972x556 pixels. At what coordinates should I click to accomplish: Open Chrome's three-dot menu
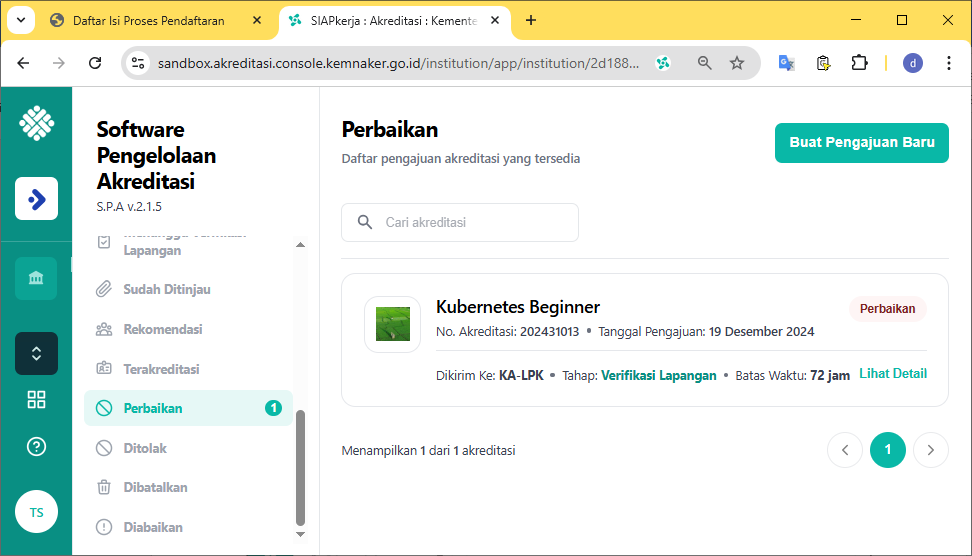[949, 63]
